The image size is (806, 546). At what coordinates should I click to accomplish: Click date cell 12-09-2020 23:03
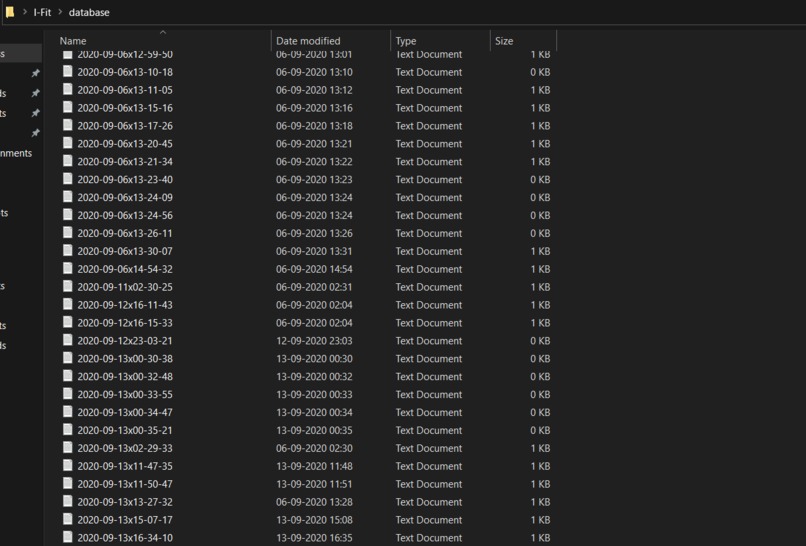click(314, 341)
